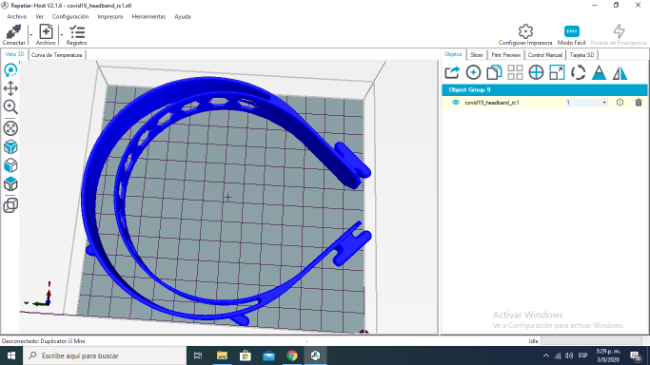Click the center object crosshair icon
650x365 pixels.
pyautogui.click(x=536, y=73)
